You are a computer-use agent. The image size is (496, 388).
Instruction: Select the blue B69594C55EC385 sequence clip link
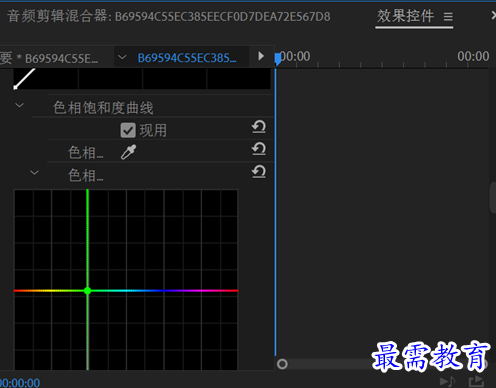[187, 58]
